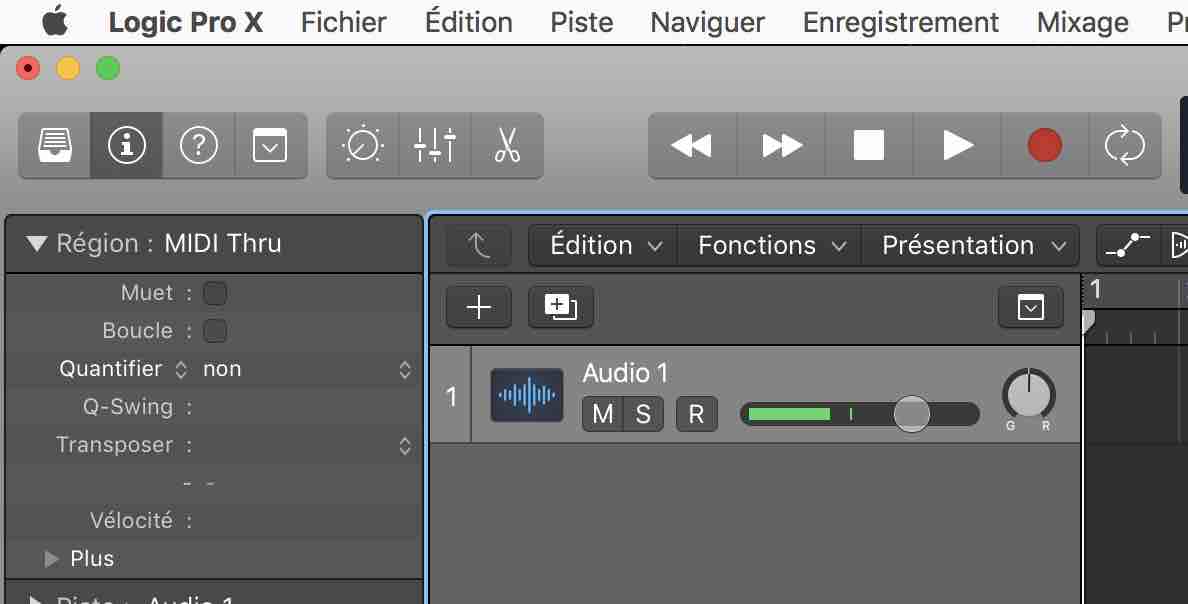Select the Audio 1 track name
The width and height of the screenshot is (1188, 604).
point(625,373)
